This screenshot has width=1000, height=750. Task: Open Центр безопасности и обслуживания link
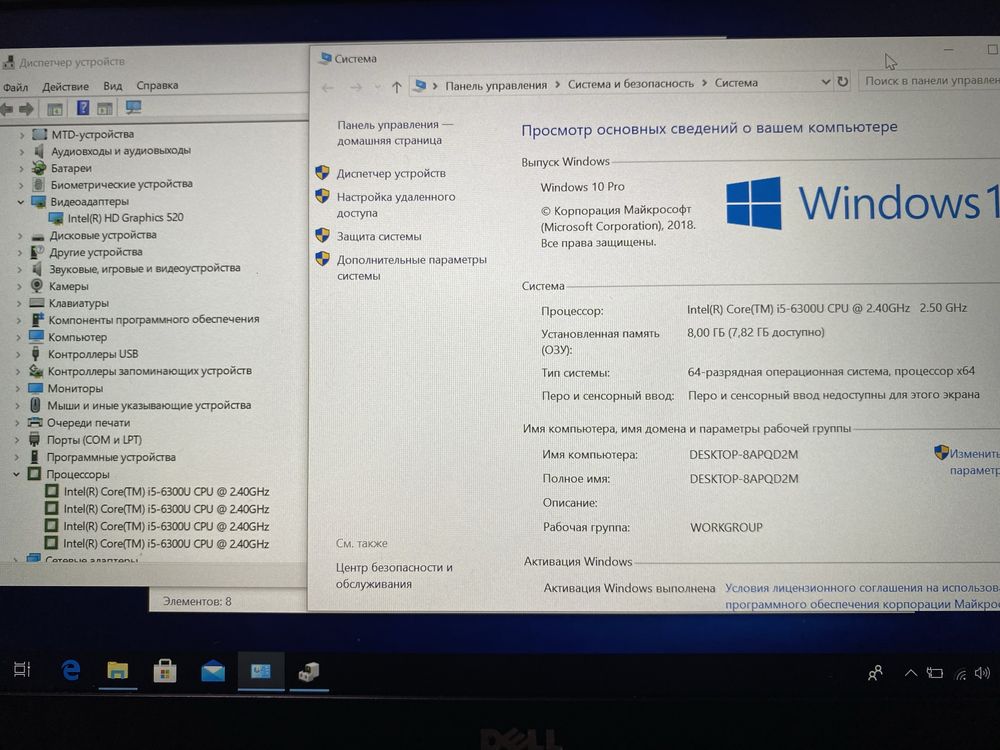(394, 576)
